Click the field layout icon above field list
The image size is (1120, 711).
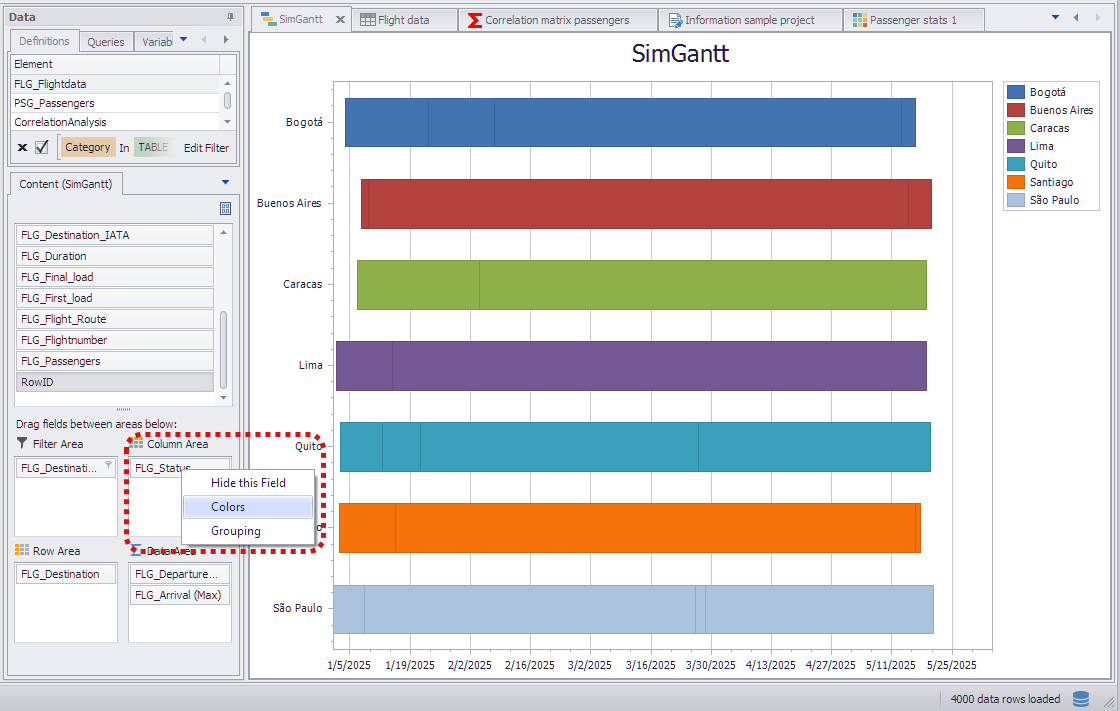(x=225, y=208)
